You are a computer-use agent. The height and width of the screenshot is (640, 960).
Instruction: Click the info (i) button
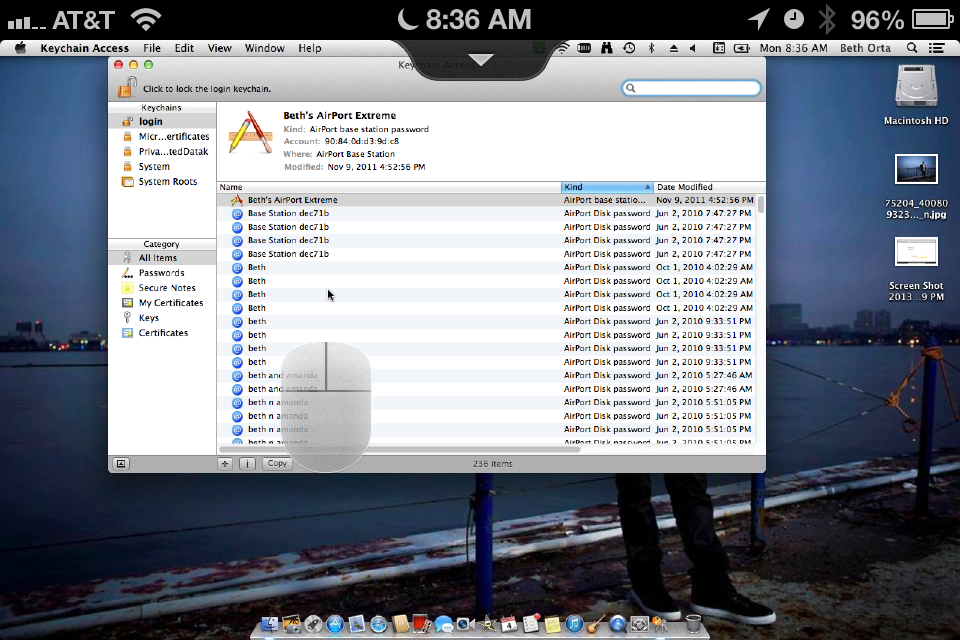click(x=247, y=464)
